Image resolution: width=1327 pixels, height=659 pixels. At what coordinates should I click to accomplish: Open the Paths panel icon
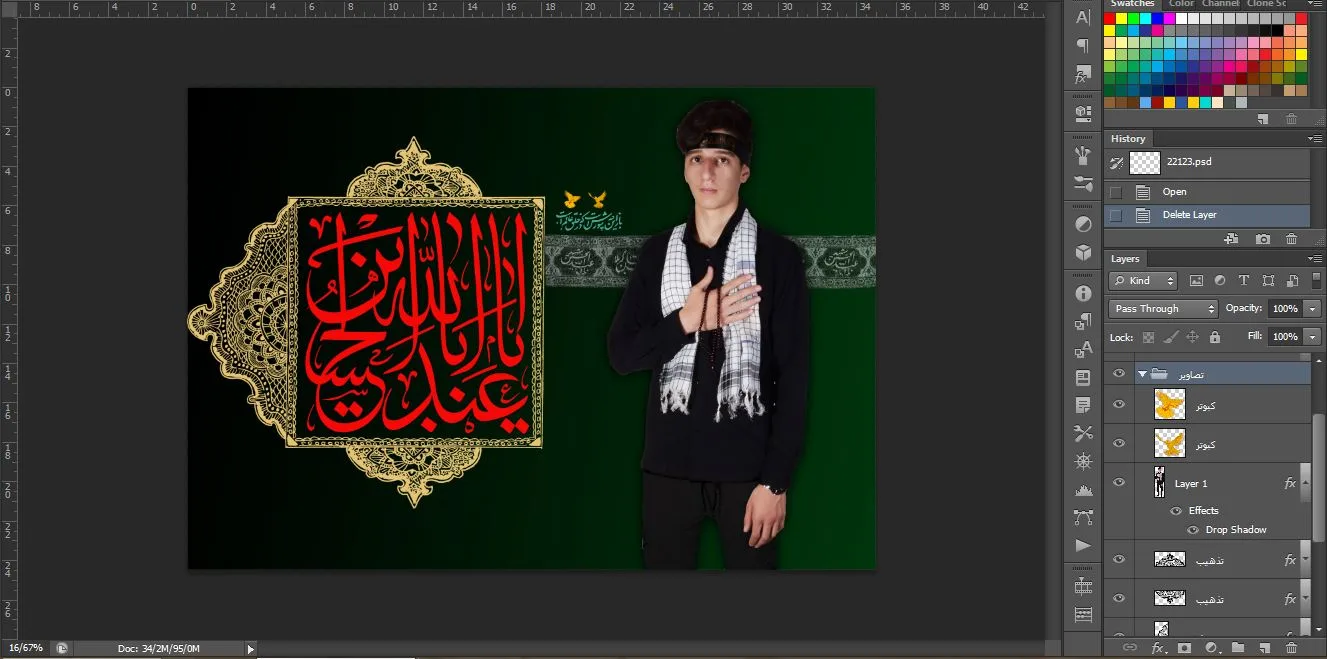[1083, 517]
